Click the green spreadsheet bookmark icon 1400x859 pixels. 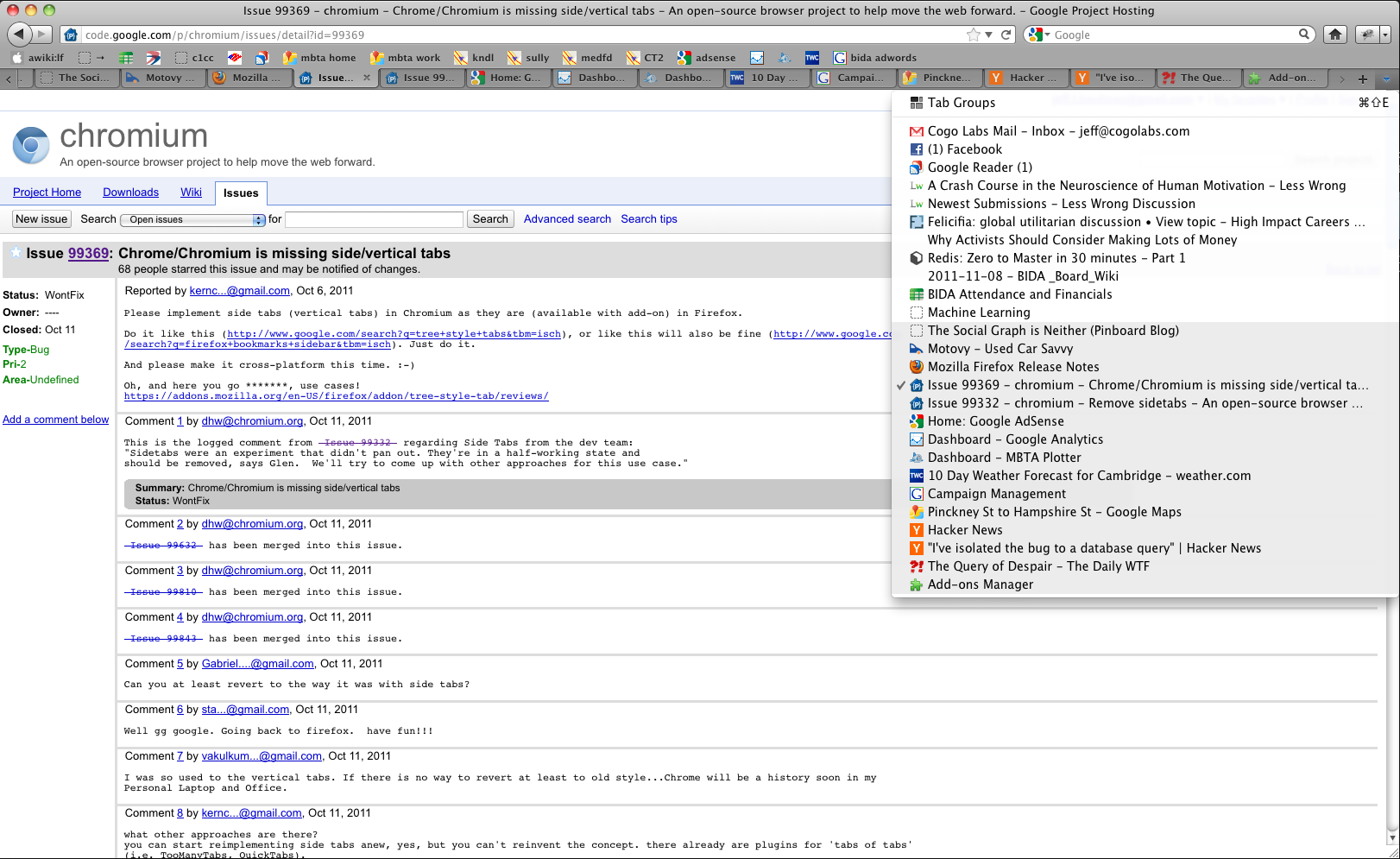126,58
